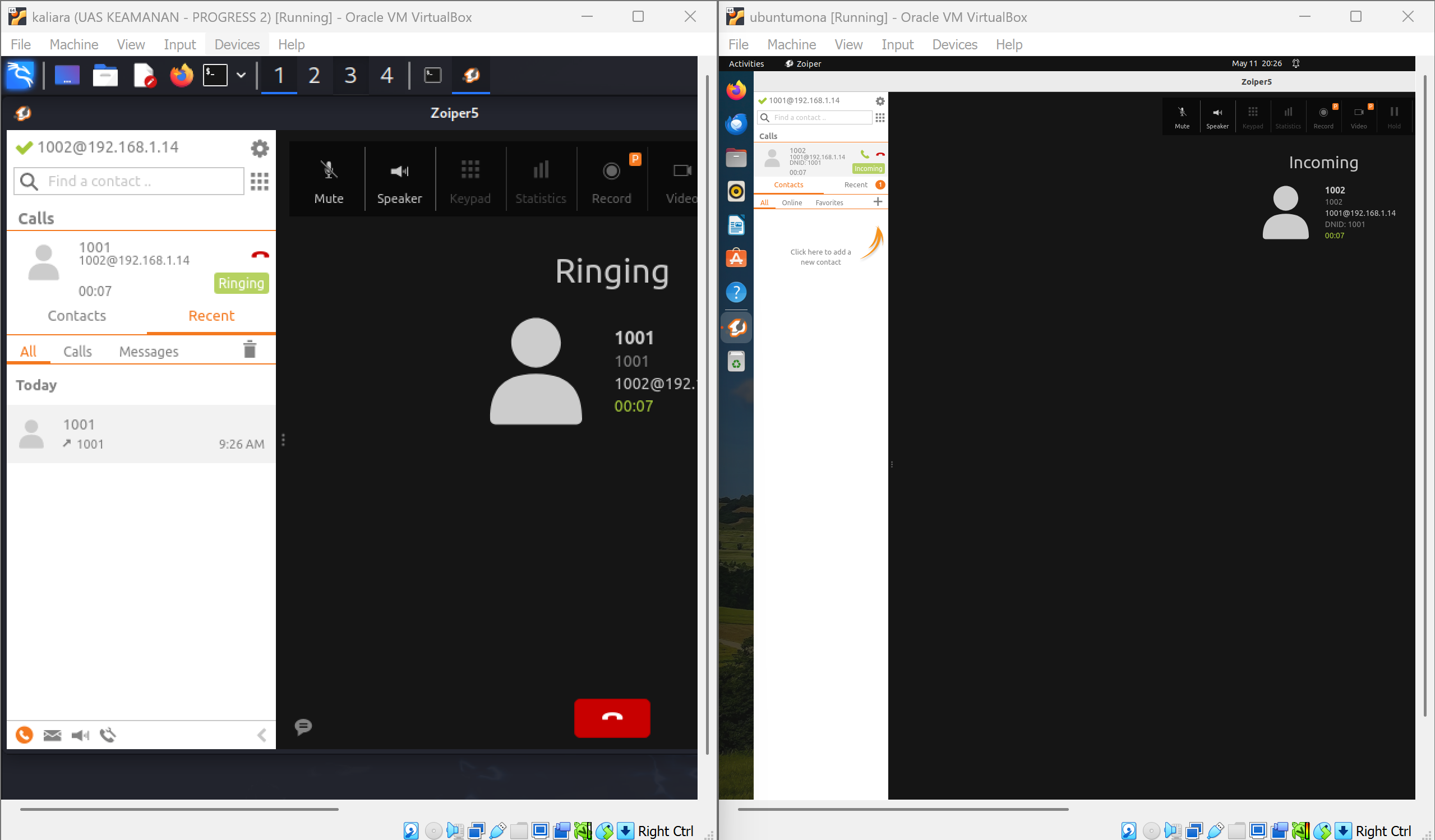
Task: Click speaker icon in Kali bottom bar
Action: click(80, 735)
